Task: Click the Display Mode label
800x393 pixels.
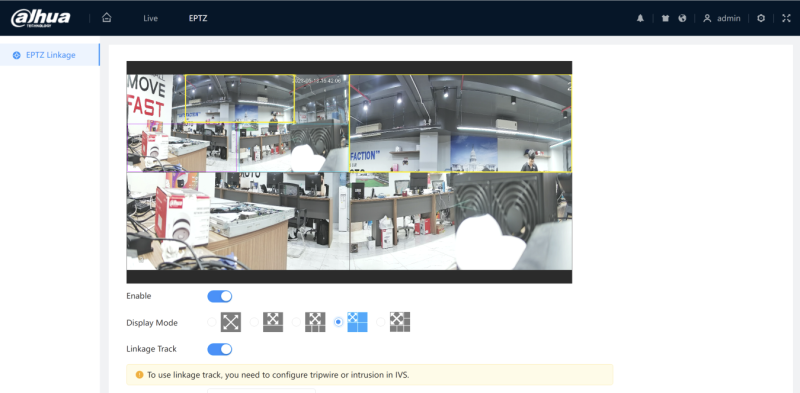Action: [x=152, y=323]
